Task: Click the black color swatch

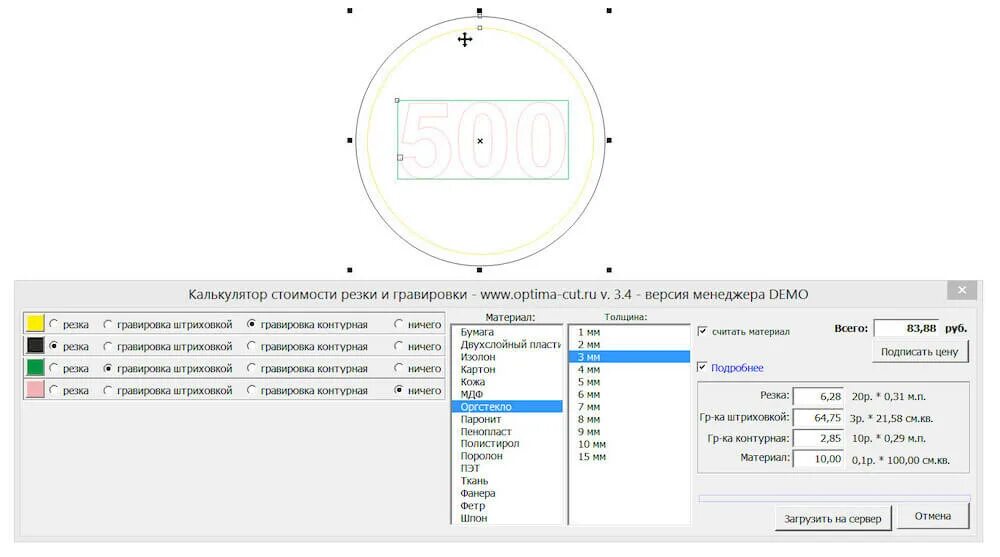Action: pyautogui.click(x=35, y=345)
